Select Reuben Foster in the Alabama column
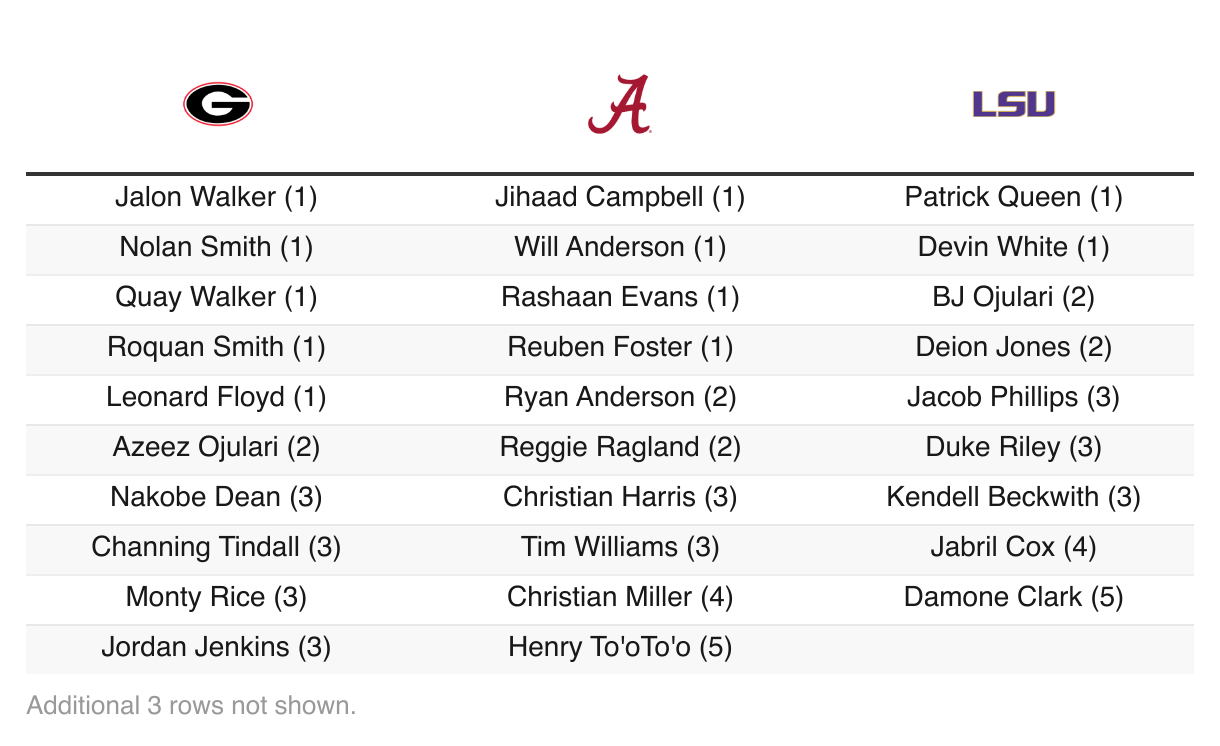The height and width of the screenshot is (746, 1220). coord(620,347)
